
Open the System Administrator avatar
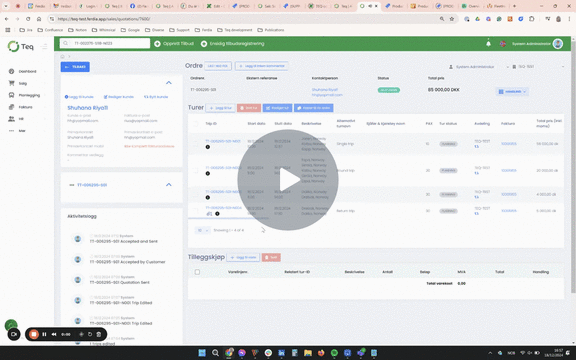point(558,44)
